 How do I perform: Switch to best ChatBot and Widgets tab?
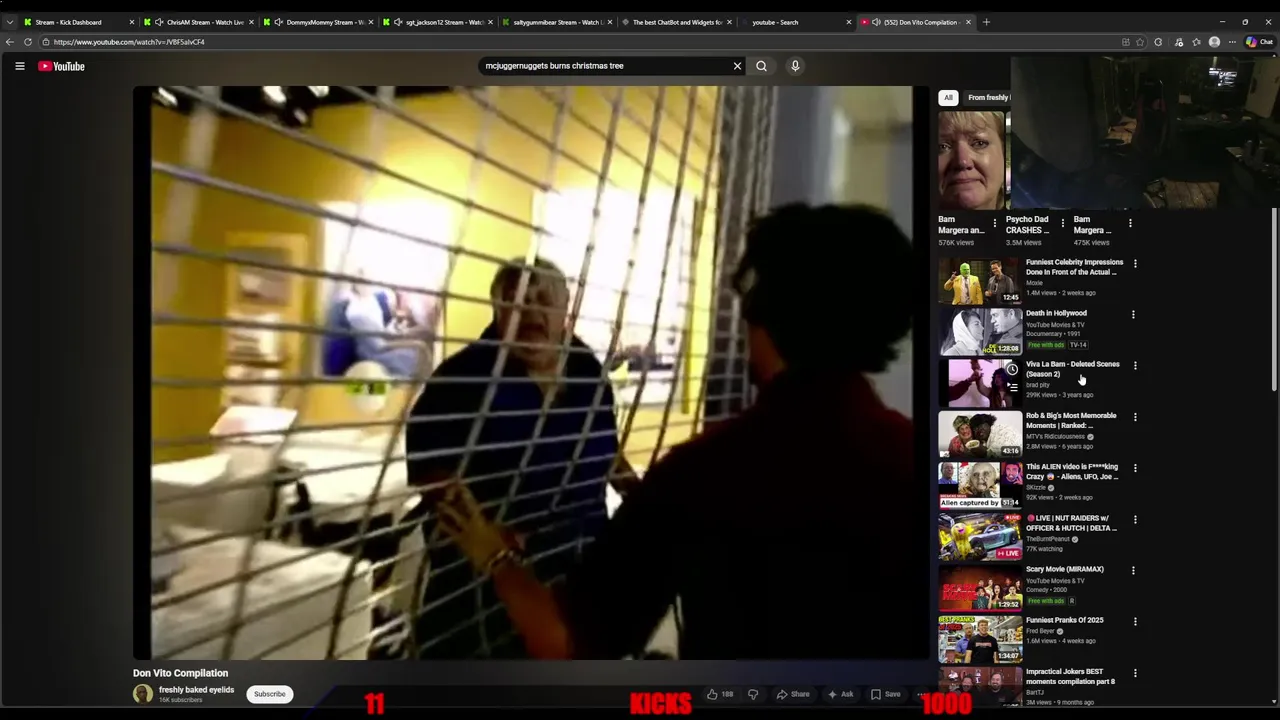677,22
